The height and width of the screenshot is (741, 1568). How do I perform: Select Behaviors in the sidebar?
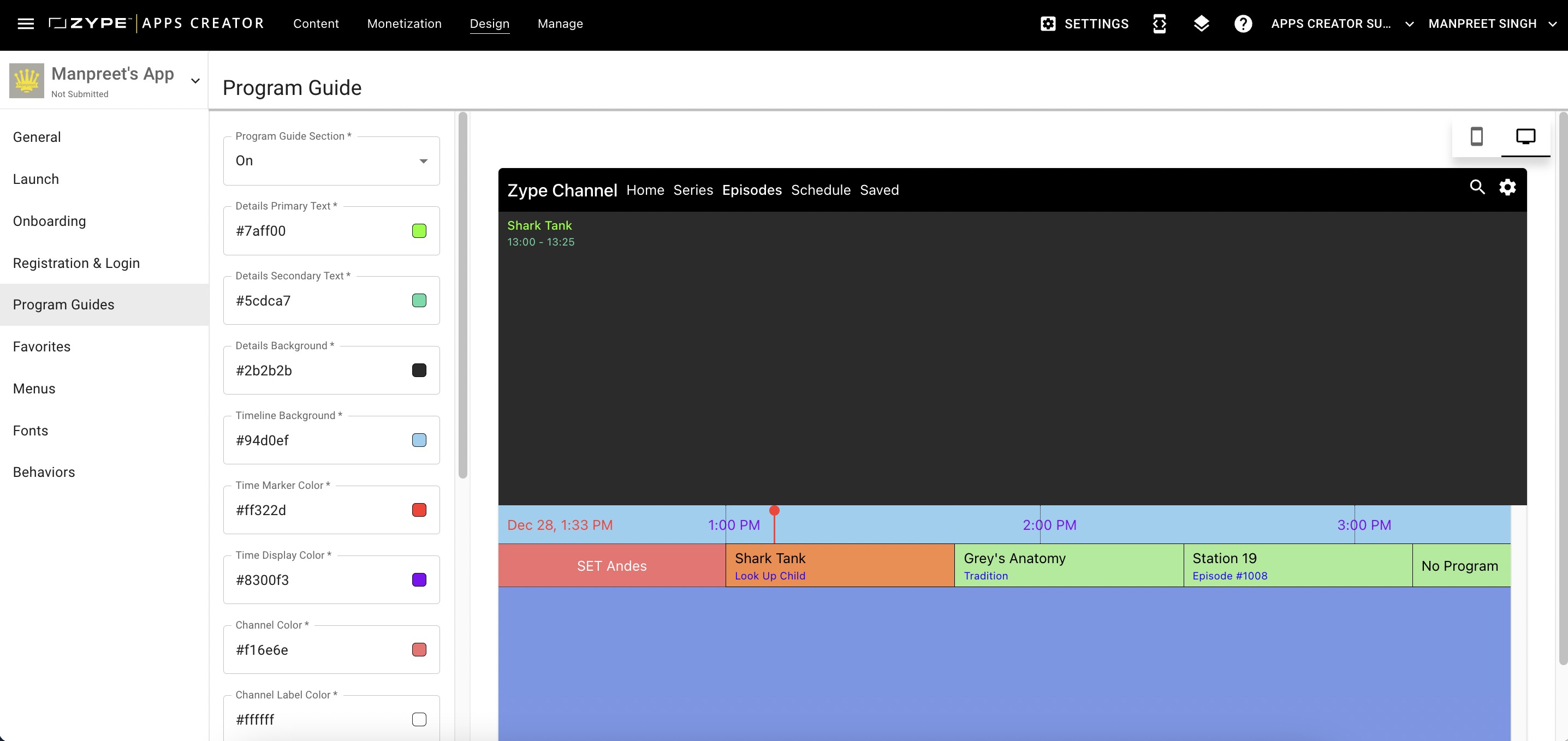pyautogui.click(x=104, y=472)
